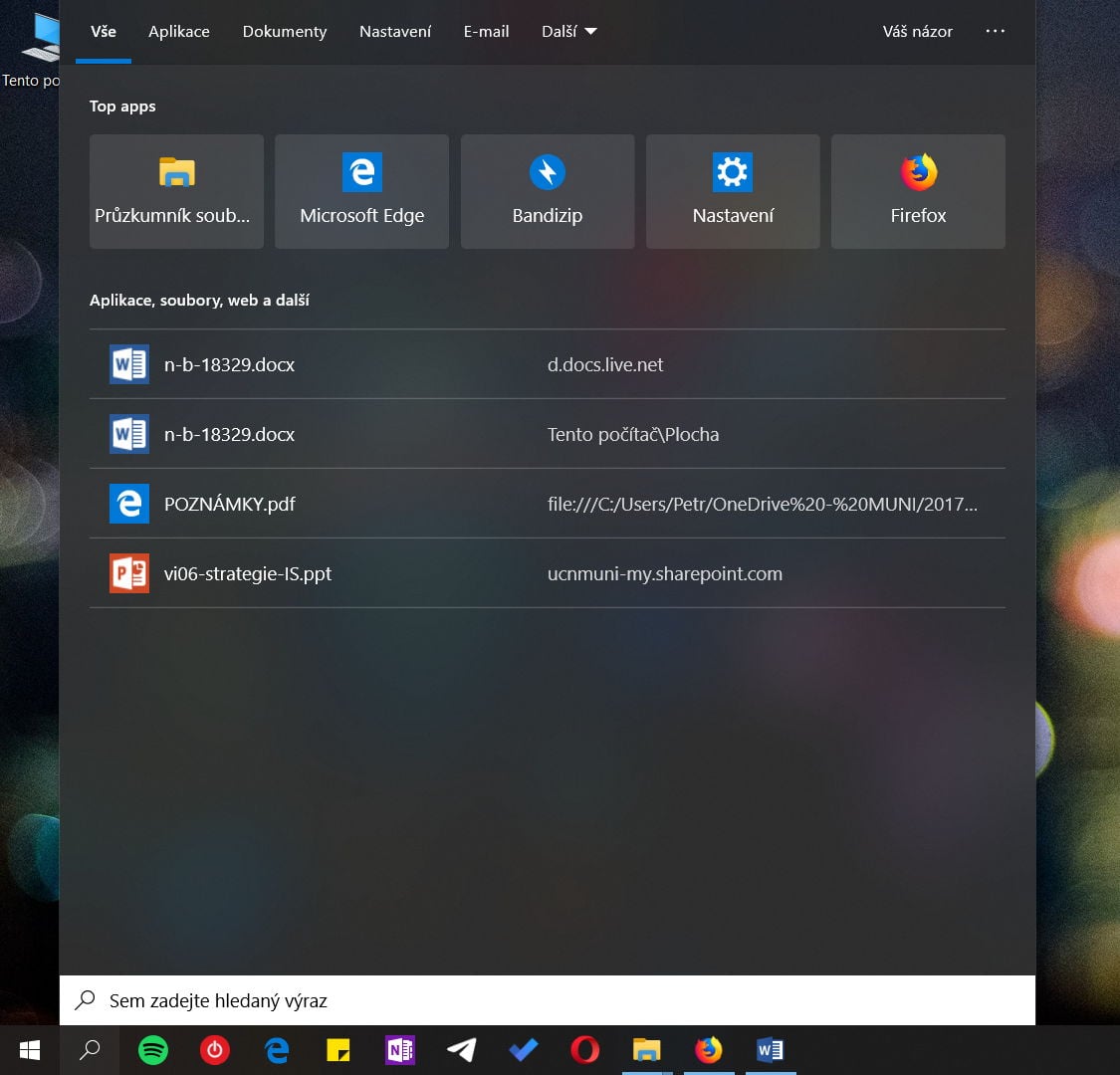Select the E-mail filter tab
The height and width of the screenshot is (1075, 1120).
pyautogui.click(x=486, y=32)
